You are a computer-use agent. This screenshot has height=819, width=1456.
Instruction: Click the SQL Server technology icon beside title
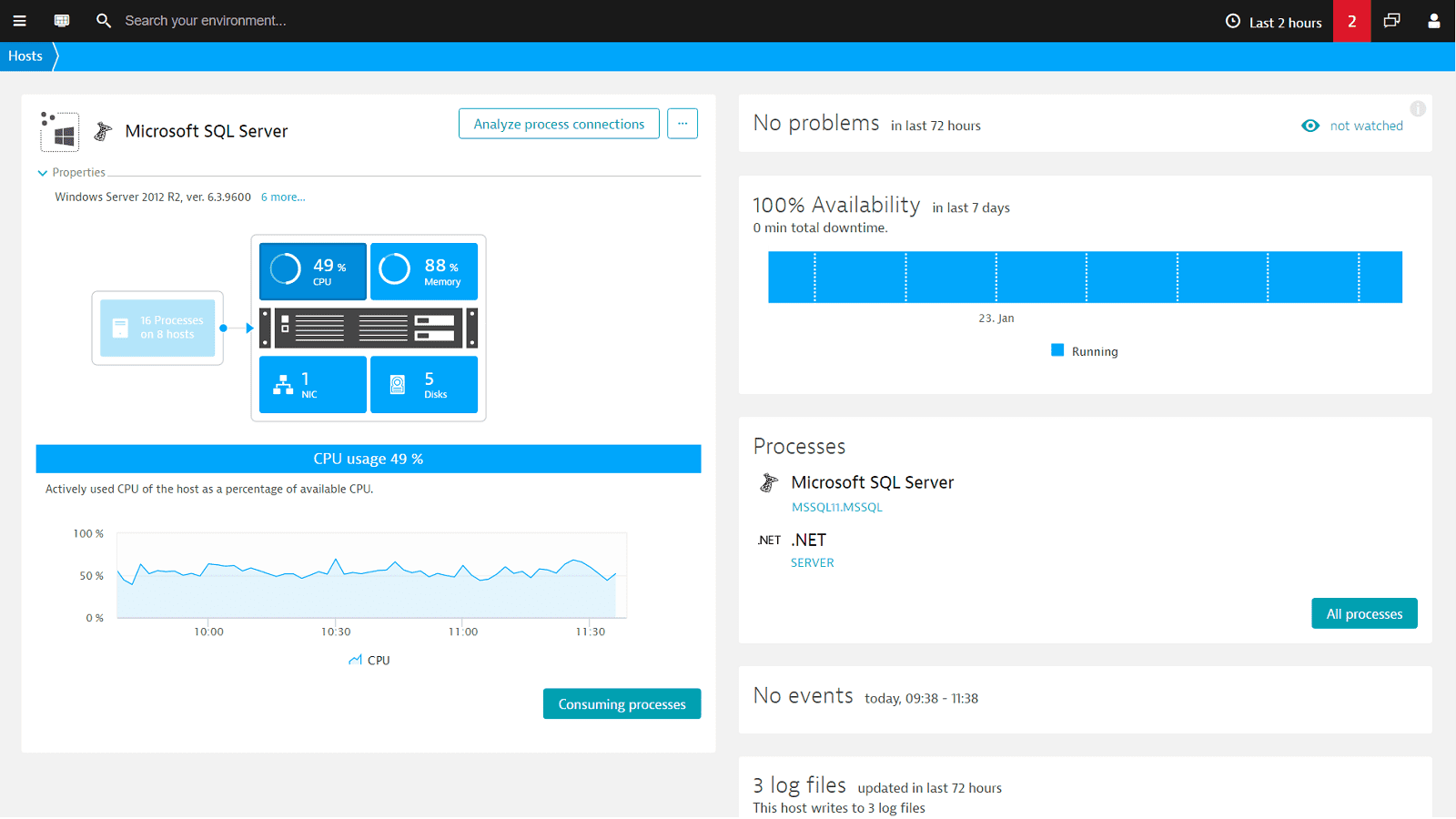(103, 132)
